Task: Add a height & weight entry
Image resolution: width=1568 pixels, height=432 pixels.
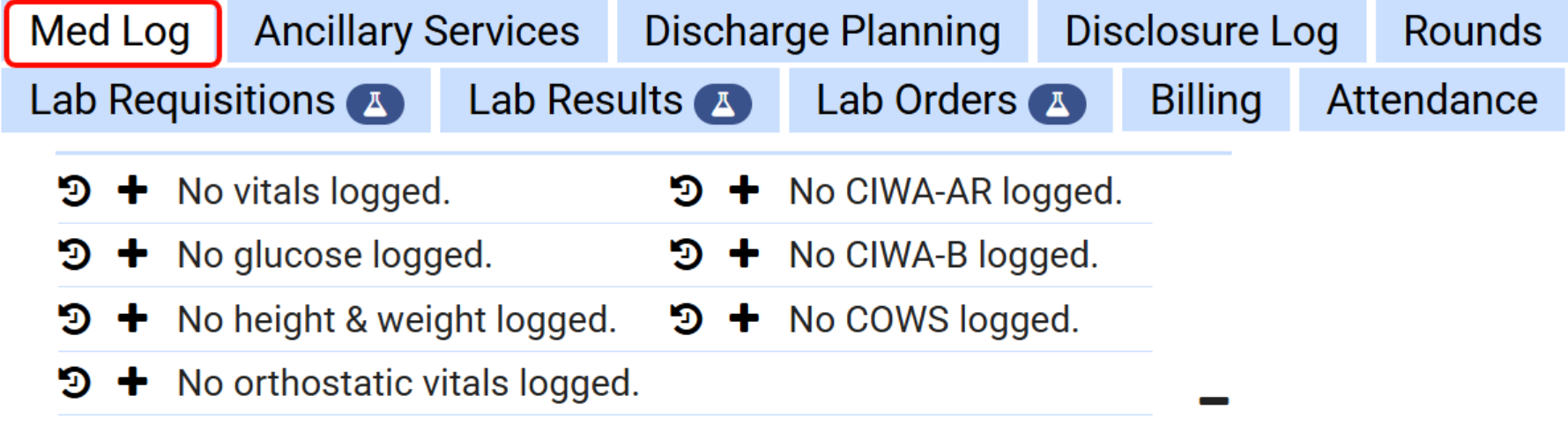Action: [133, 319]
